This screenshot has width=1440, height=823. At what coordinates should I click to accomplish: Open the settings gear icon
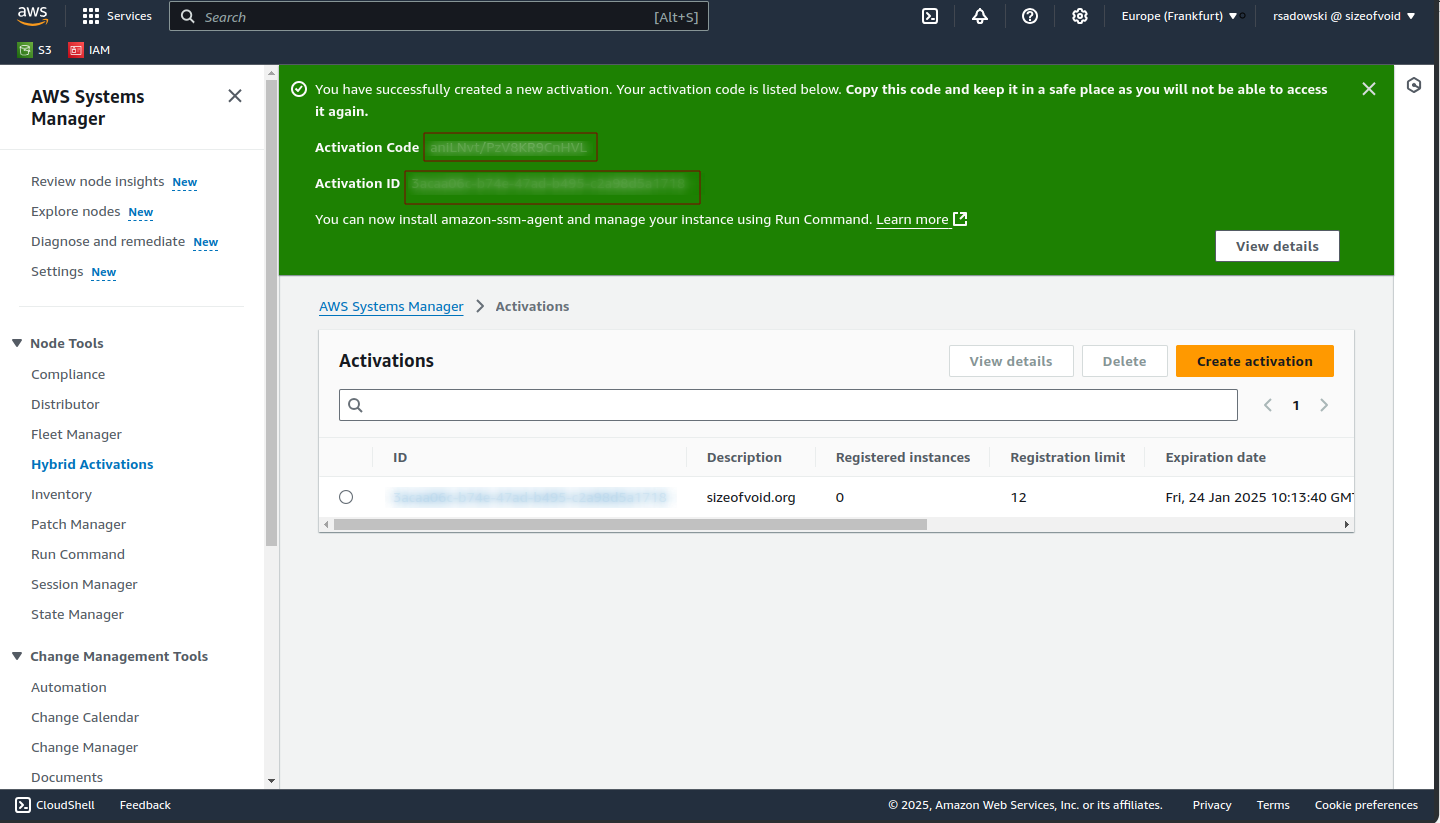pyautogui.click(x=1080, y=16)
